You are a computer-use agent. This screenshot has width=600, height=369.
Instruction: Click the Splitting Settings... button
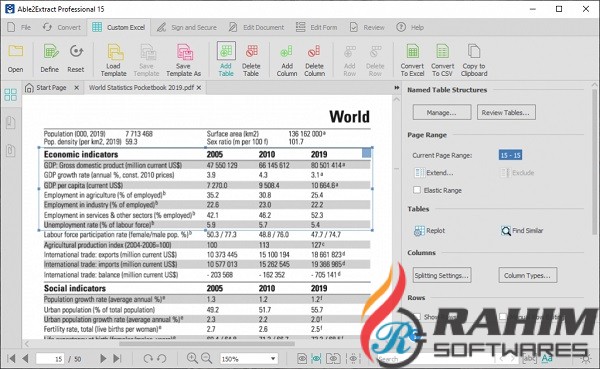442,275
